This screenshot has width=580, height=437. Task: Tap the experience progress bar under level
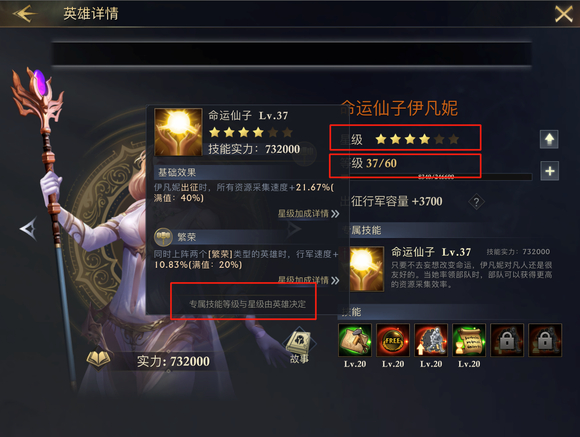(436, 177)
